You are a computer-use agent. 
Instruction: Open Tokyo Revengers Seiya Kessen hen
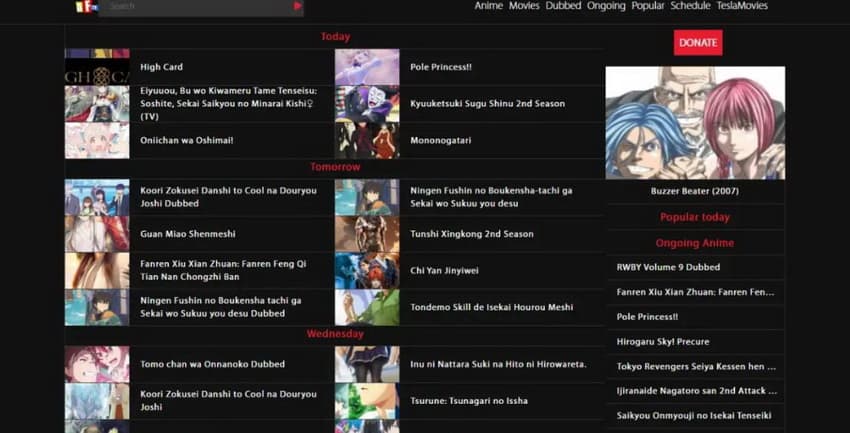point(697,366)
